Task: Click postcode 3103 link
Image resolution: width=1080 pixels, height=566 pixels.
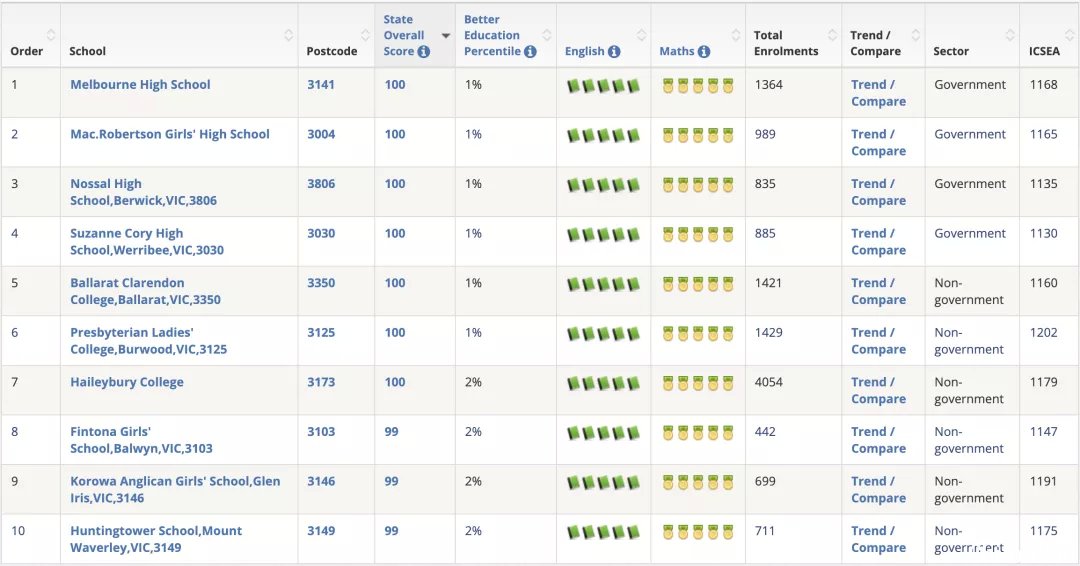Action: 321,432
